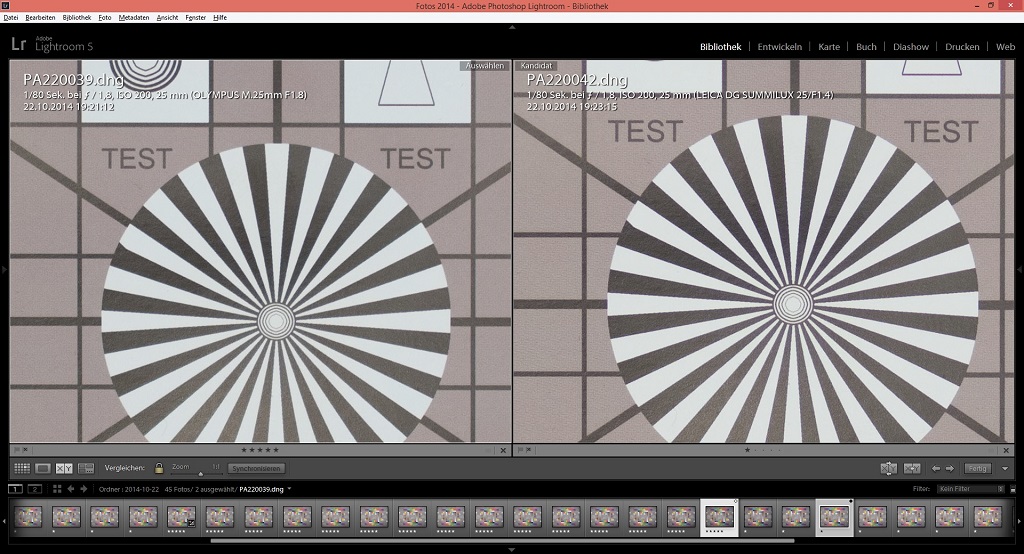
Task: Toggle the filter lock switch
Action: coord(1011,489)
